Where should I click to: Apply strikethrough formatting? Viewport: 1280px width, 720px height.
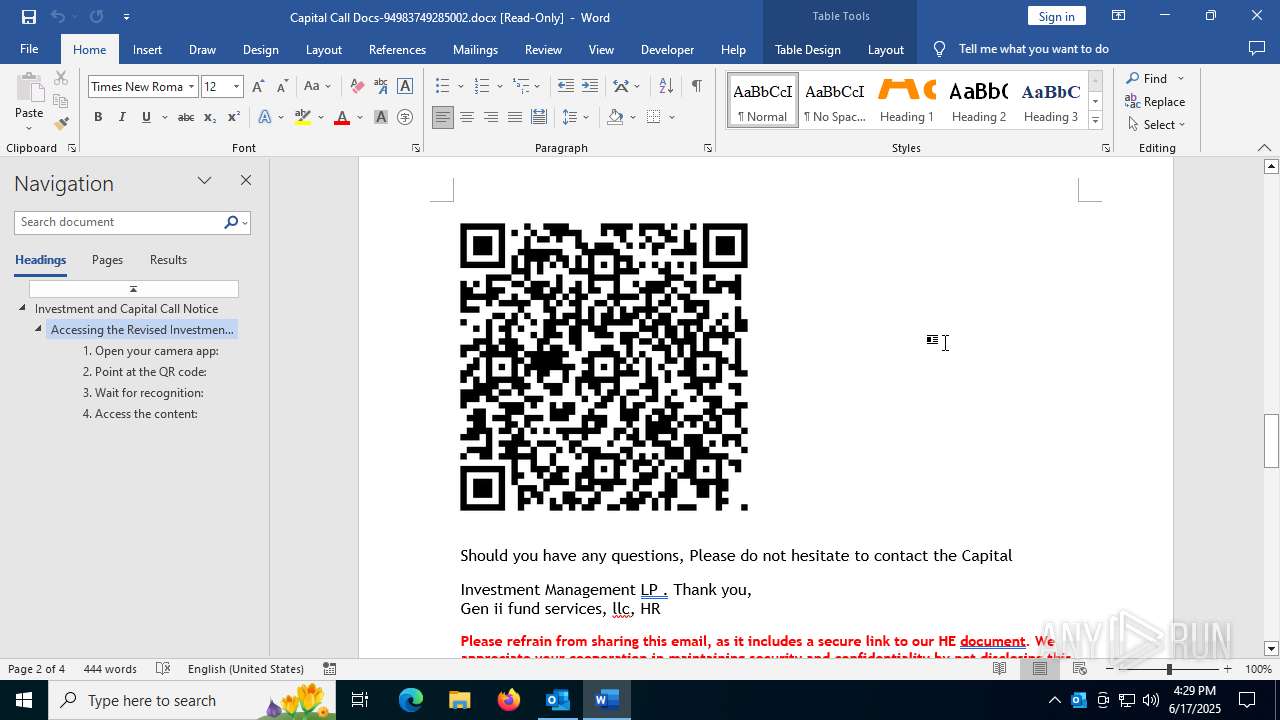pos(186,117)
